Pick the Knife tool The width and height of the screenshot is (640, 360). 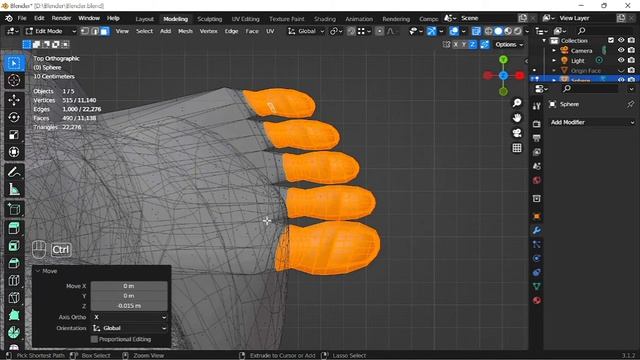tap(14, 298)
